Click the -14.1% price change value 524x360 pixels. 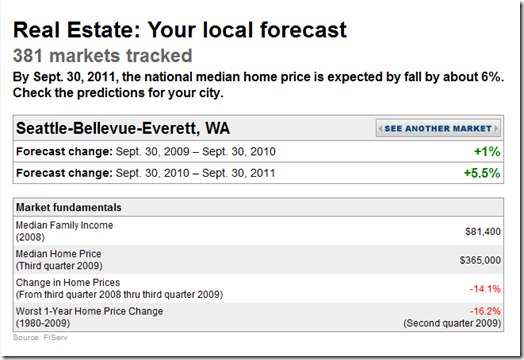485,289
